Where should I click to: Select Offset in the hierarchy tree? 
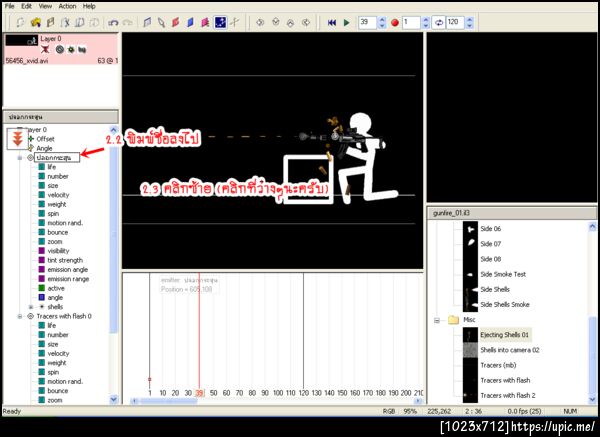pyautogui.click(x=46, y=139)
